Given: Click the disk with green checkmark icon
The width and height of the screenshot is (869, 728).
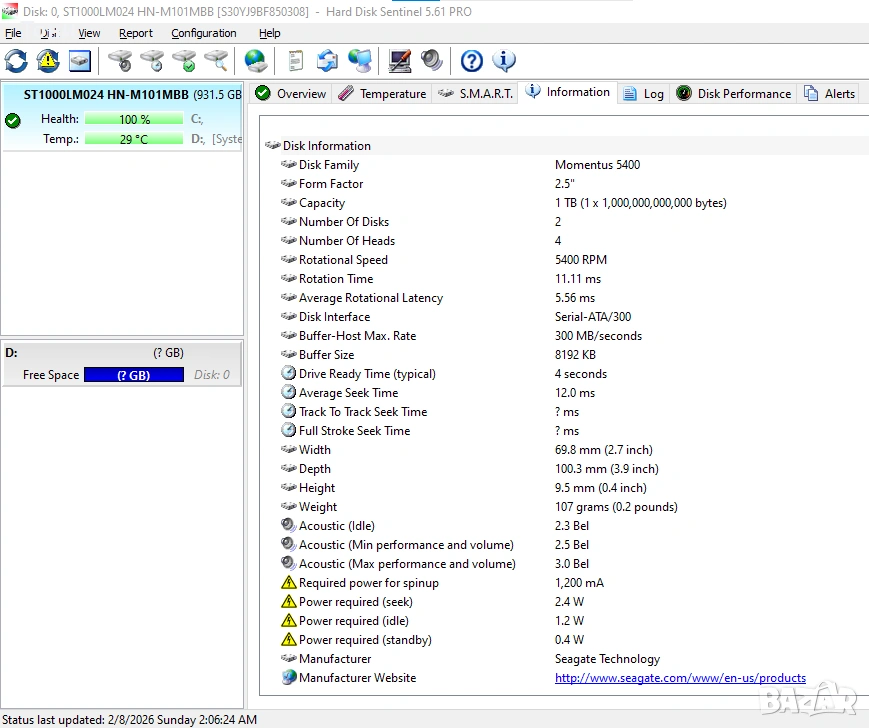Looking at the screenshot, I should pos(184,61).
